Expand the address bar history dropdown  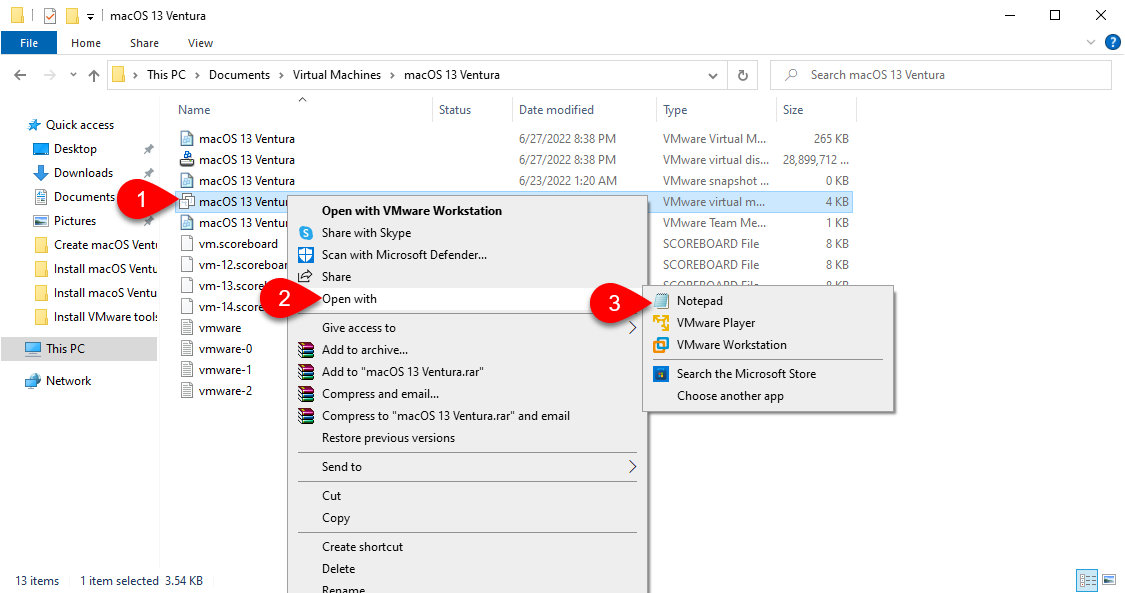point(712,75)
